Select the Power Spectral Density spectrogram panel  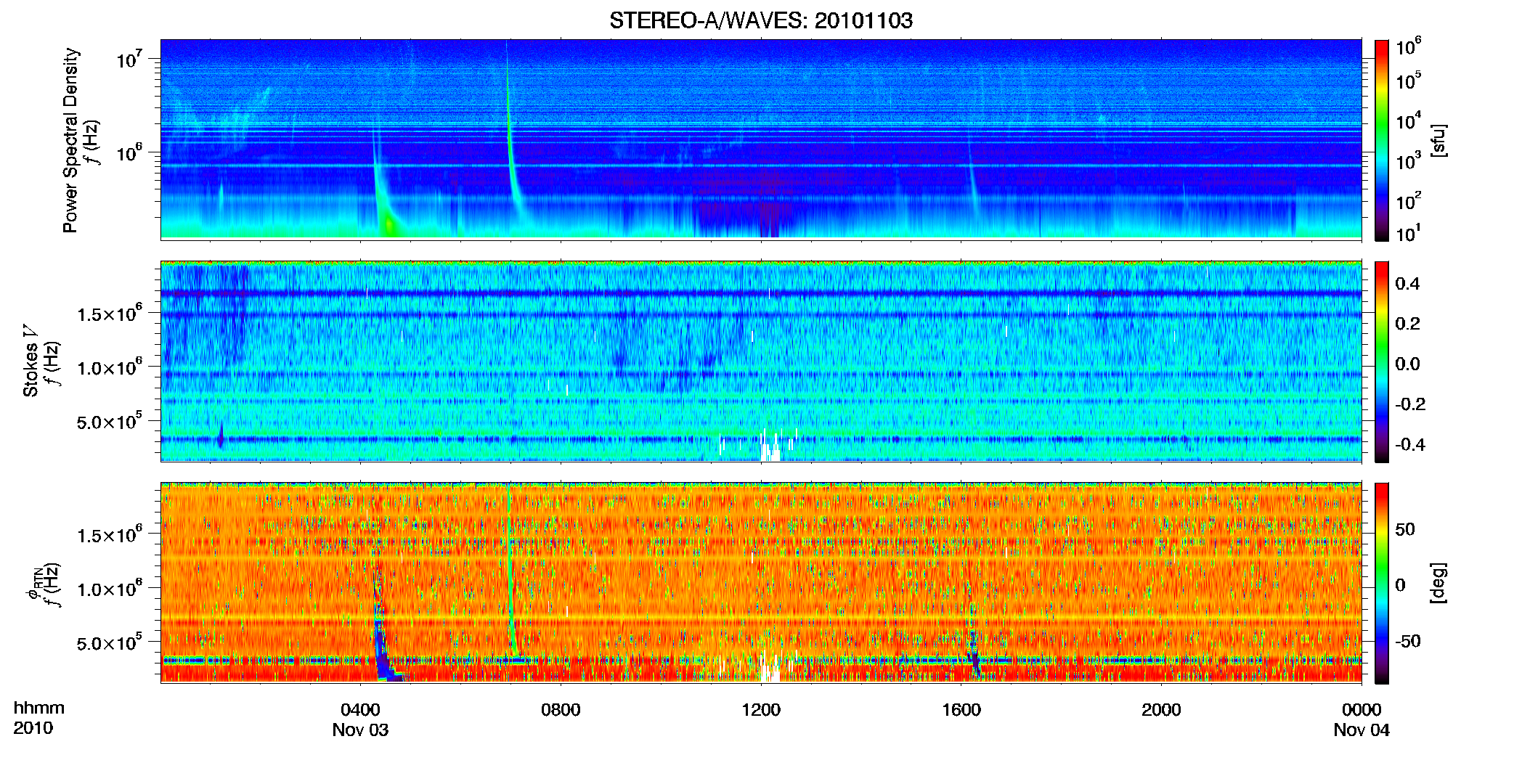tap(761, 139)
